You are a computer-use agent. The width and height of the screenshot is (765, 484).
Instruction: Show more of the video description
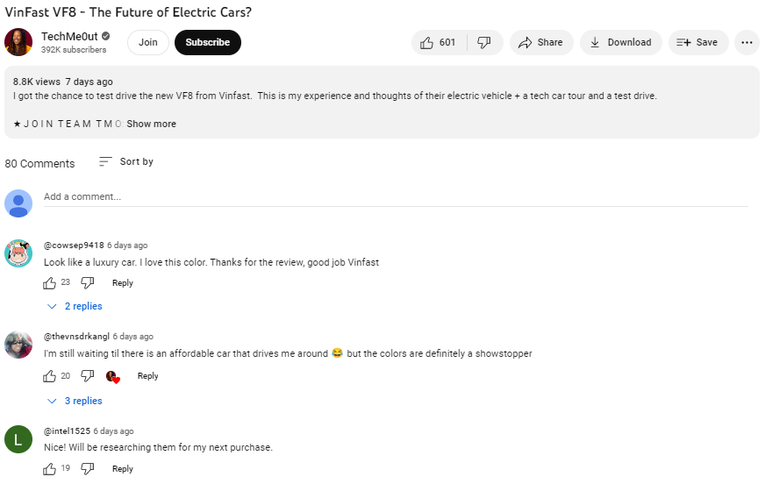point(151,124)
